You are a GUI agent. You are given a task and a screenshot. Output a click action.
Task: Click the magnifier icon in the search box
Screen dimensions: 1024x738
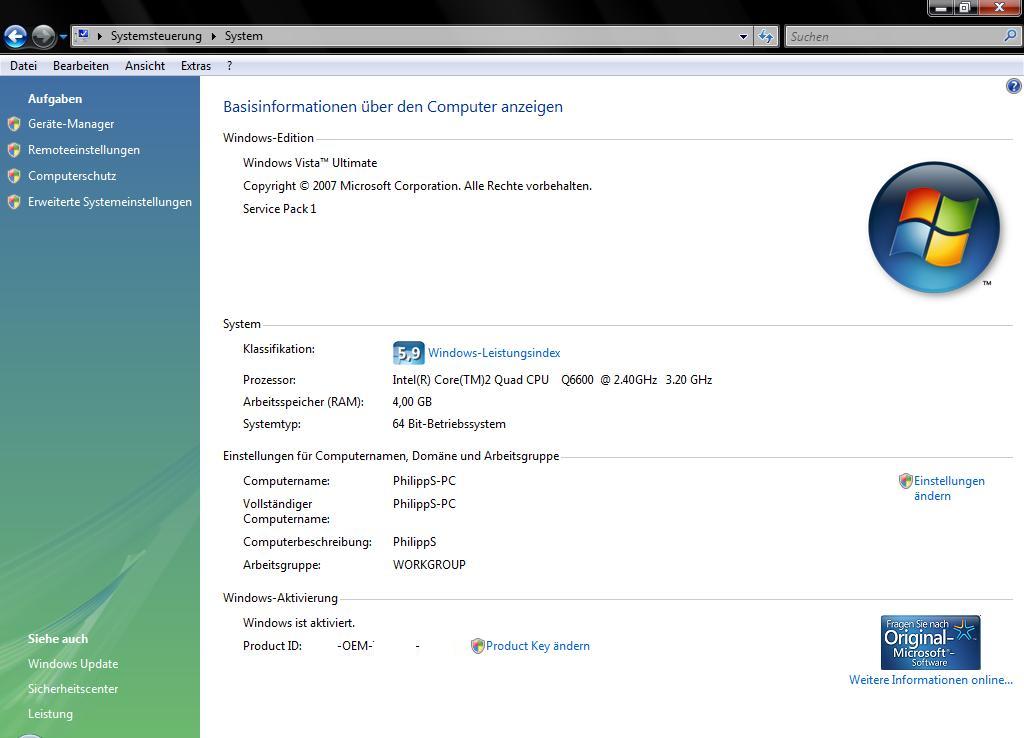pyautogui.click(x=1010, y=36)
